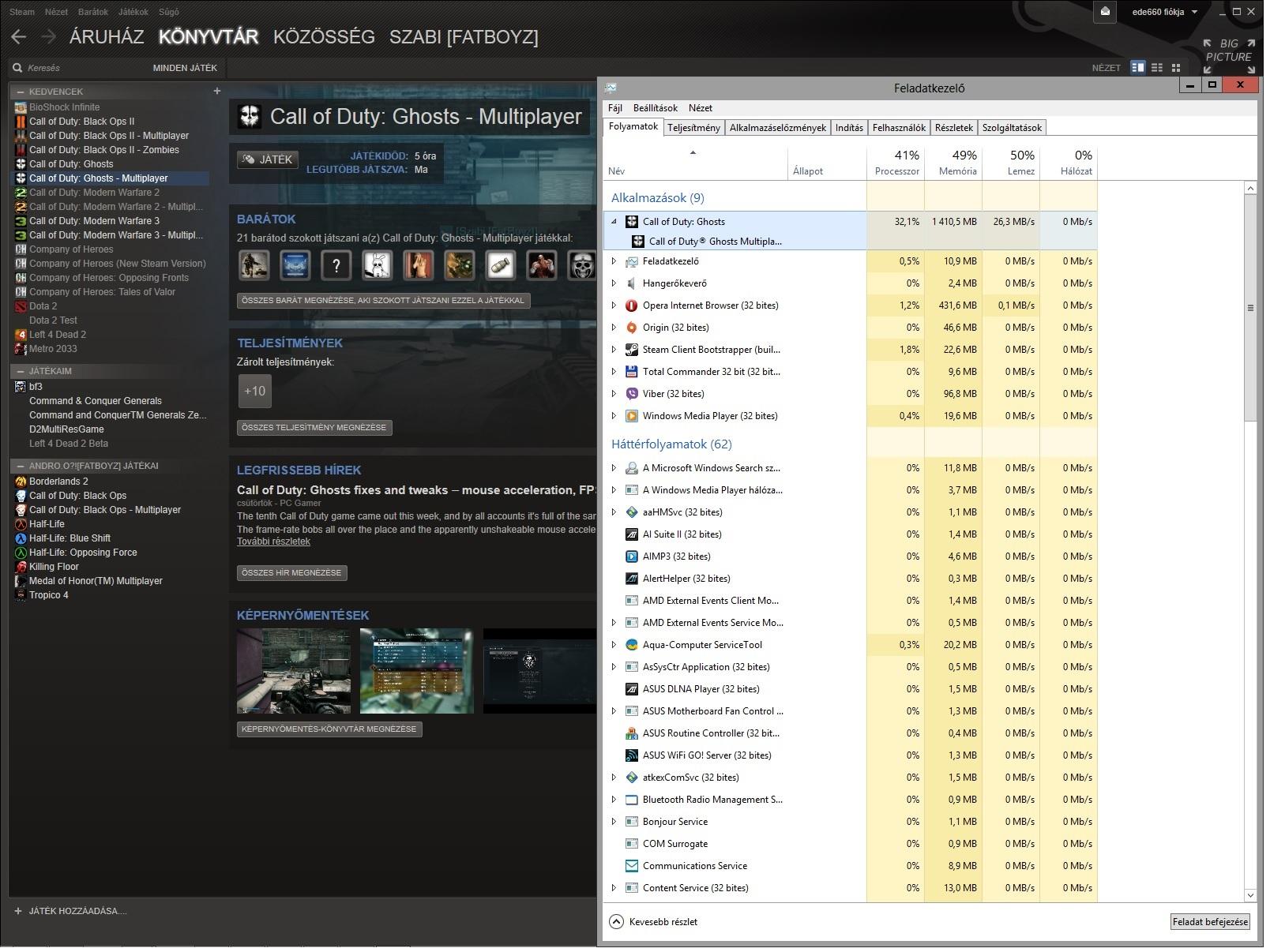
Task: Launch Big Picture mode
Action: coord(1229,55)
